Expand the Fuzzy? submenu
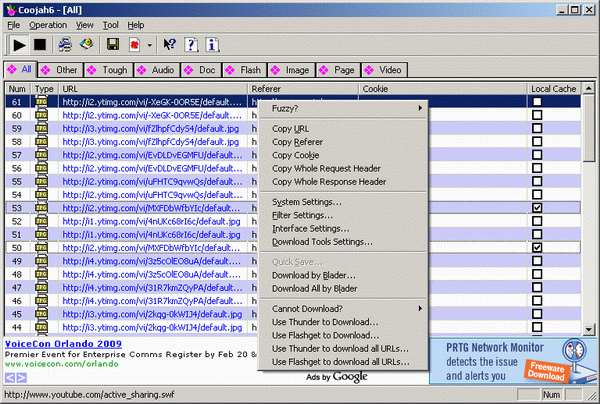 343,108
